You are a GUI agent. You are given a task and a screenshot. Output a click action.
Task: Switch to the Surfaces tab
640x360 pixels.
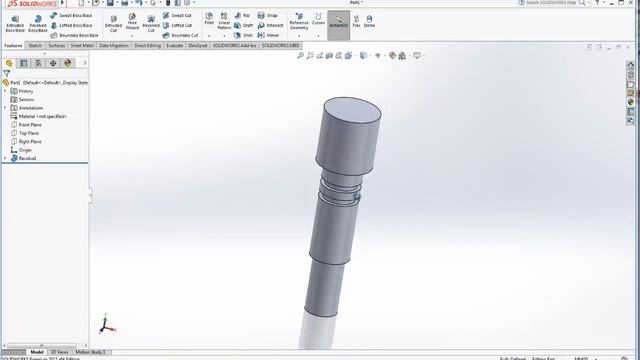click(56, 46)
